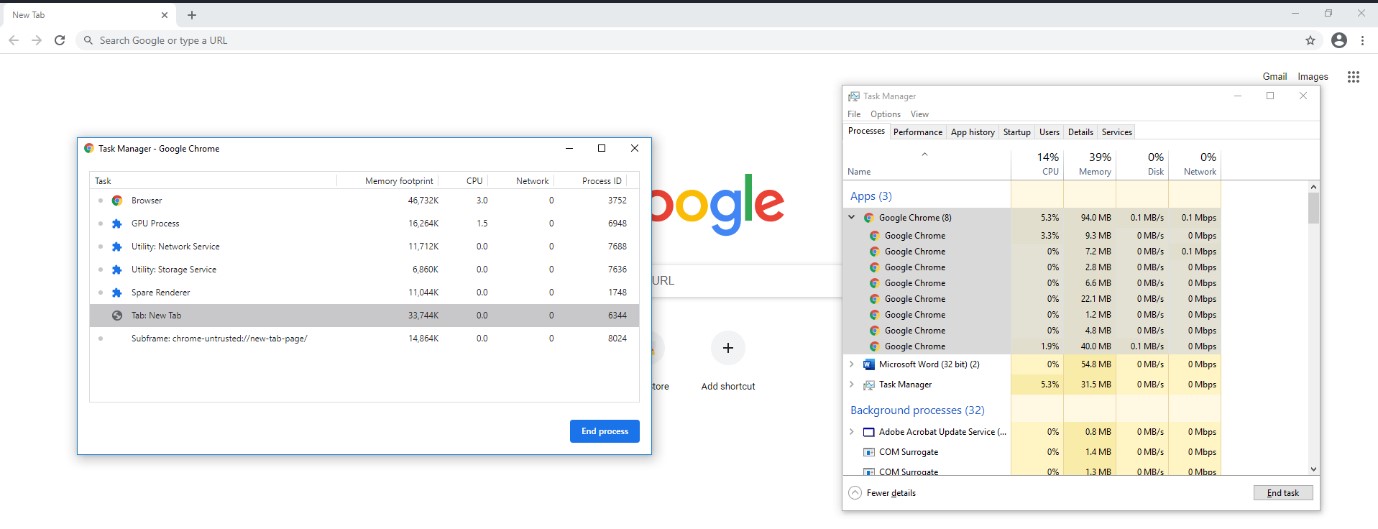
Task: Click the Chrome icon beside Google Chrome (8)
Action: [x=869, y=217]
